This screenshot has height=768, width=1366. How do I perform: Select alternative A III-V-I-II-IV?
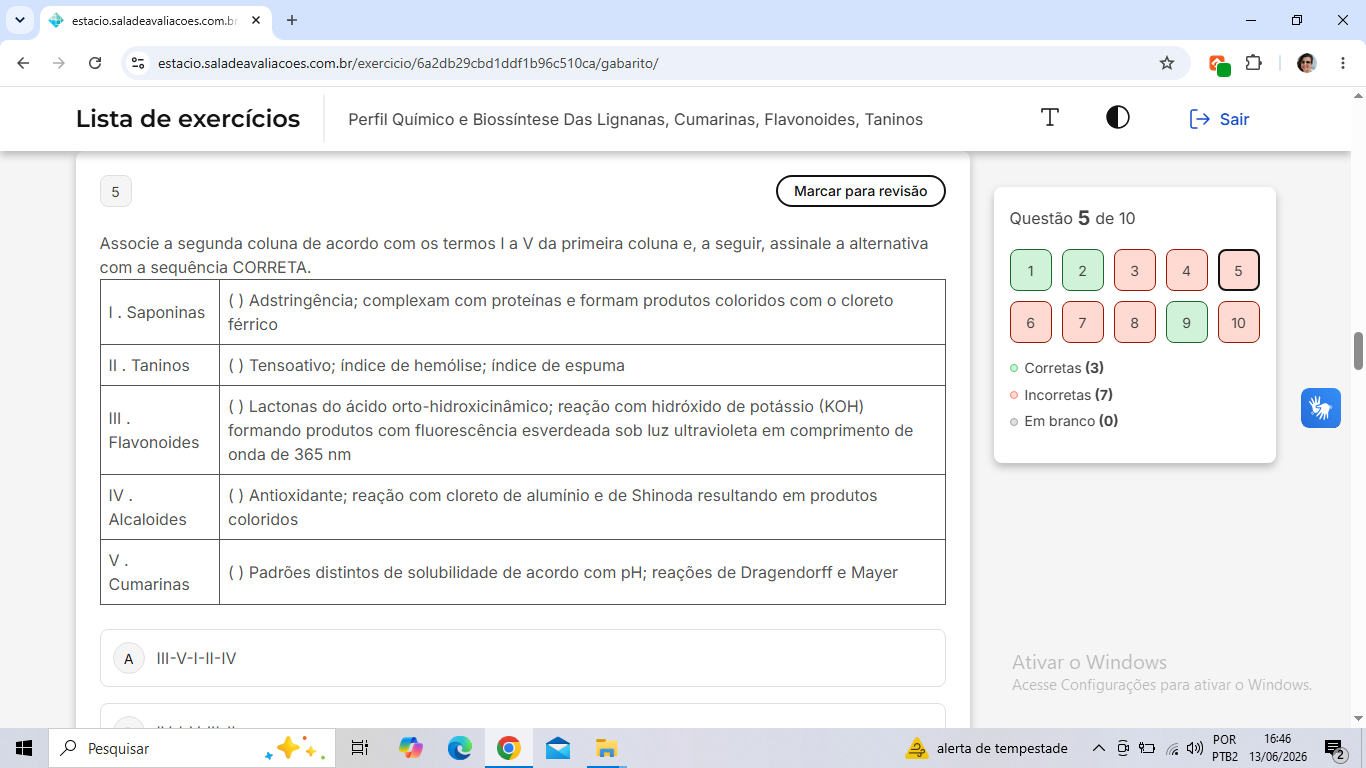(x=523, y=658)
